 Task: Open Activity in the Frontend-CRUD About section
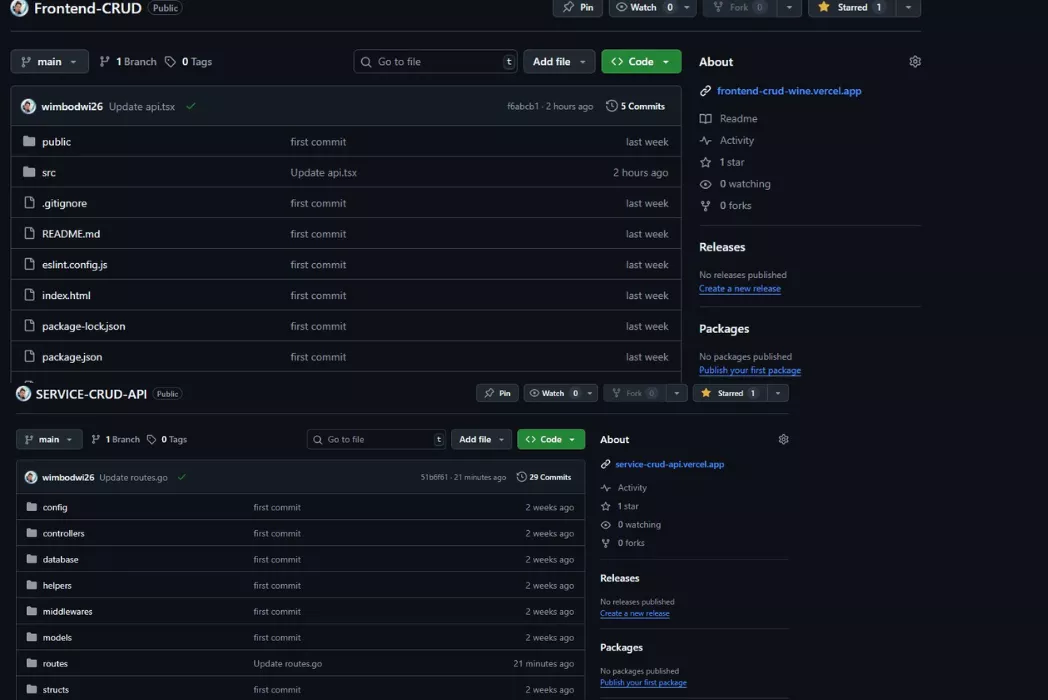[737, 140]
